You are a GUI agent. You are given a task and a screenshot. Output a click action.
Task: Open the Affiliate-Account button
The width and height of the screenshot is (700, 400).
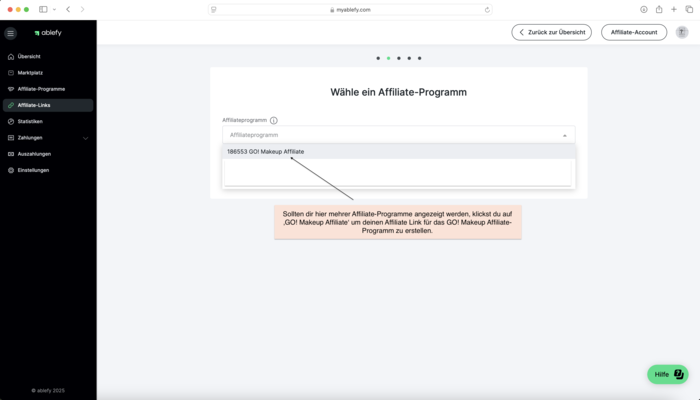pos(634,32)
